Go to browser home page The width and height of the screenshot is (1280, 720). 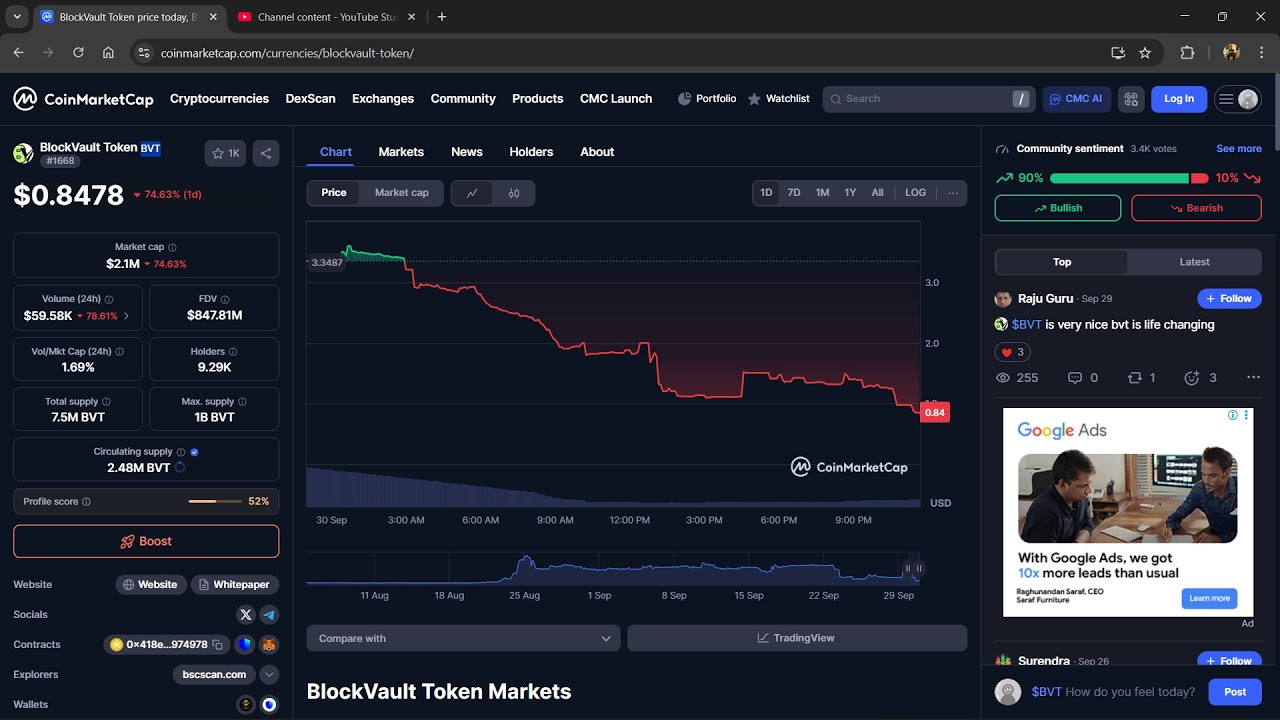pos(108,53)
